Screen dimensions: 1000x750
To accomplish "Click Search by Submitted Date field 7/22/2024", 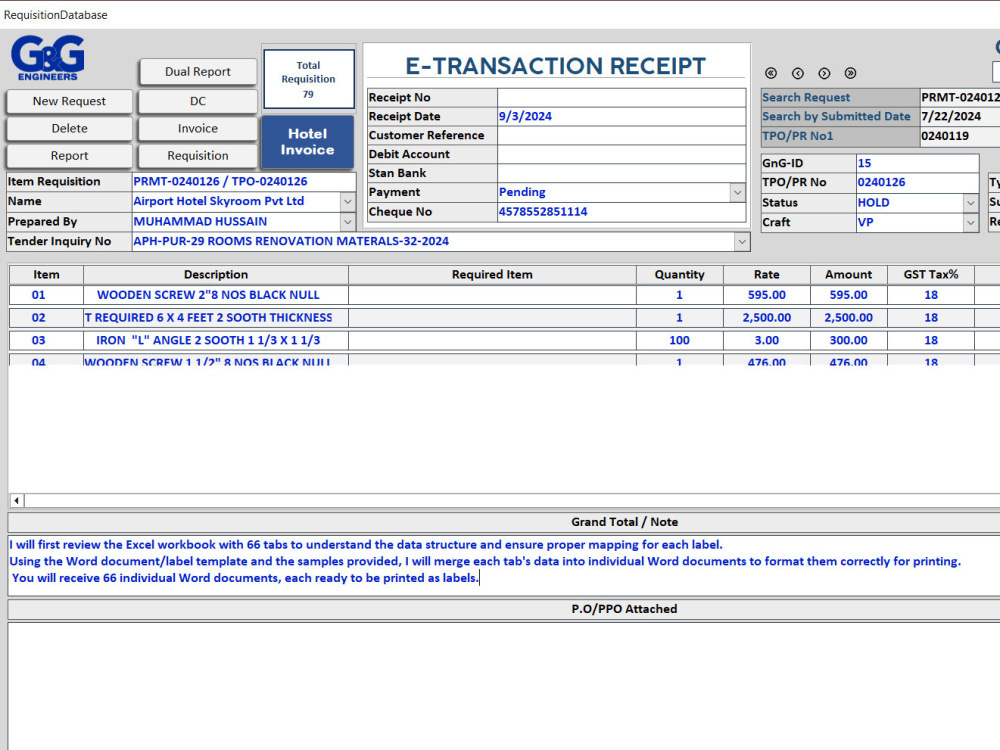I will 960,117.
